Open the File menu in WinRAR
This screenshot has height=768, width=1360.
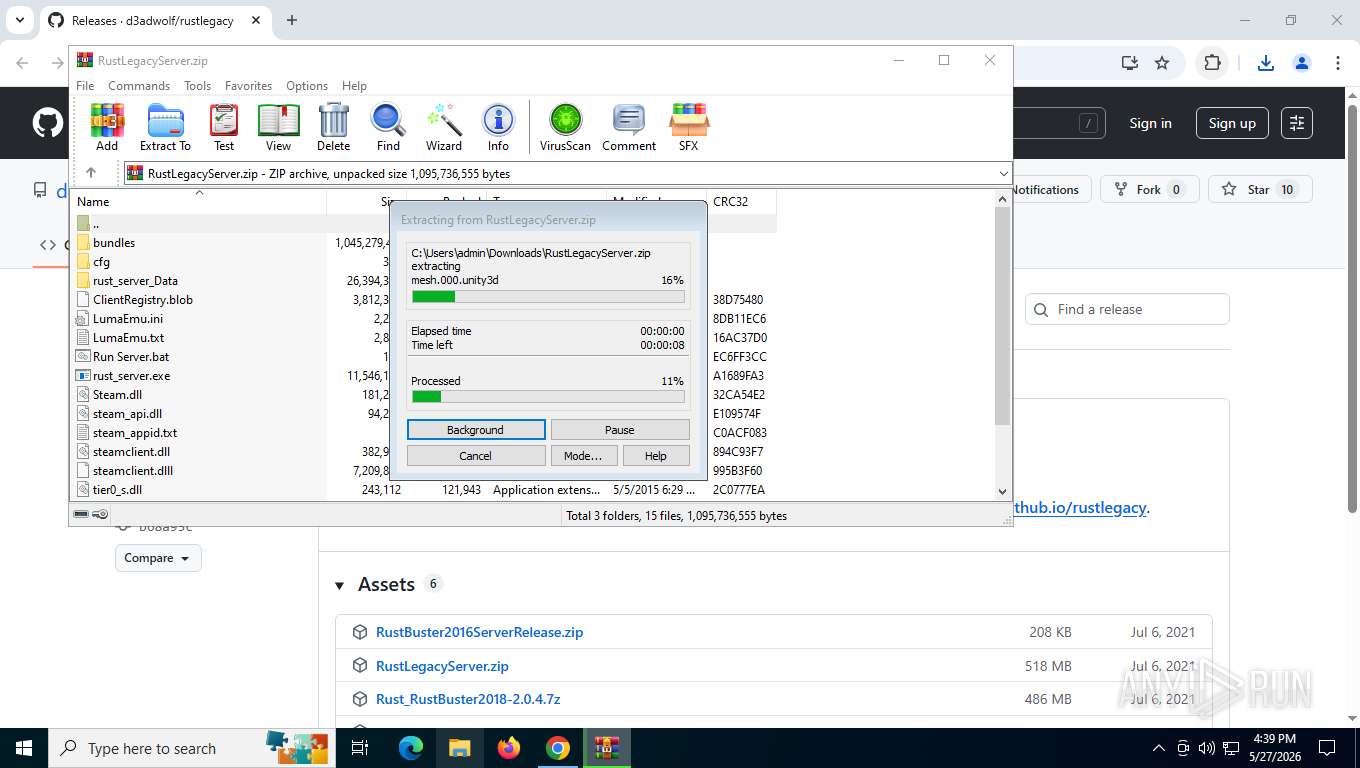click(85, 86)
